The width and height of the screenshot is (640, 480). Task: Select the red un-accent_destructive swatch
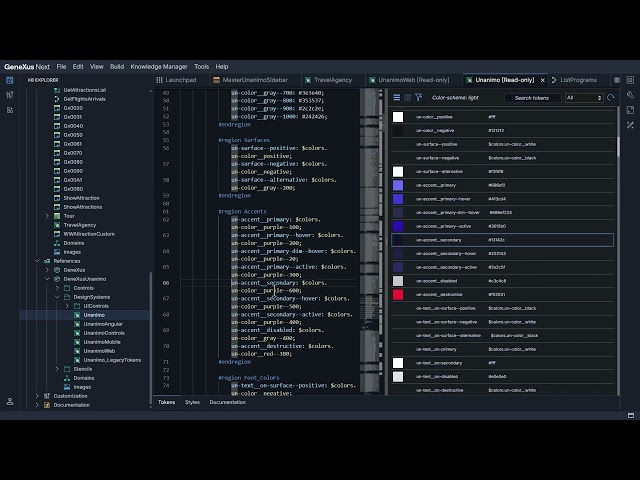398,295
